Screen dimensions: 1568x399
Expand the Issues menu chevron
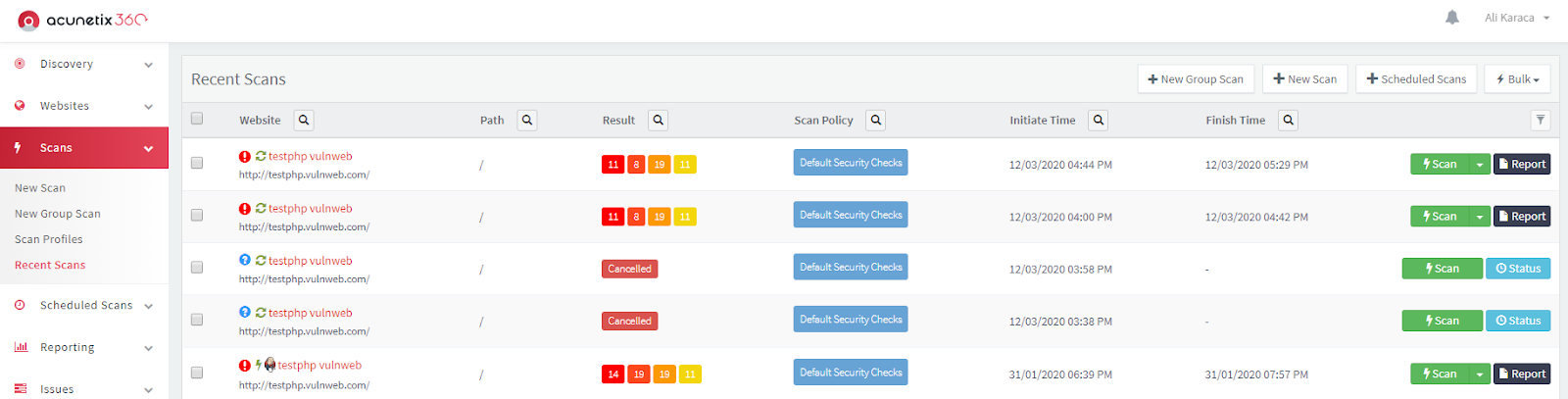[x=149, y=390]
